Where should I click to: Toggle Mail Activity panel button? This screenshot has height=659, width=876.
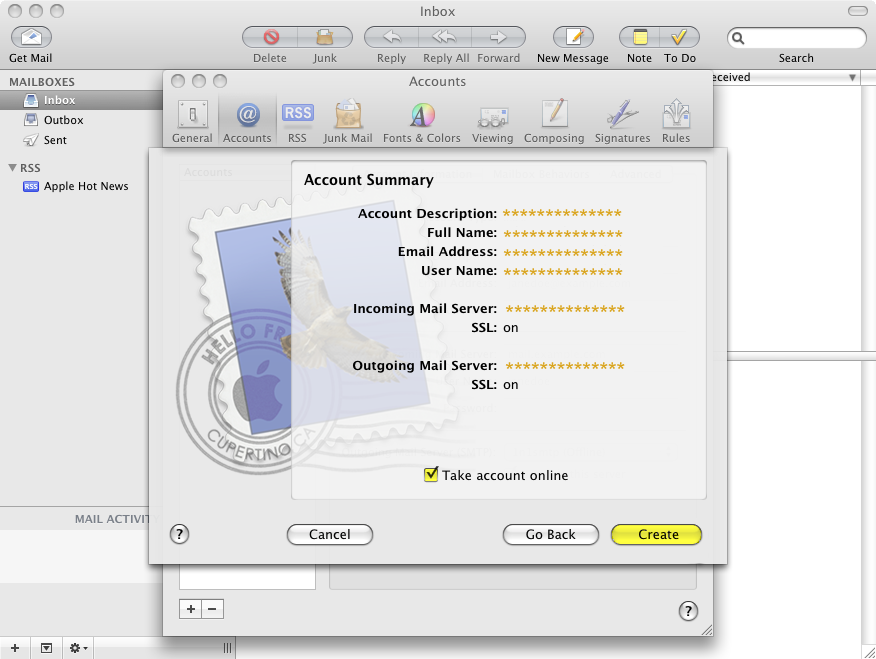[46, 648]
